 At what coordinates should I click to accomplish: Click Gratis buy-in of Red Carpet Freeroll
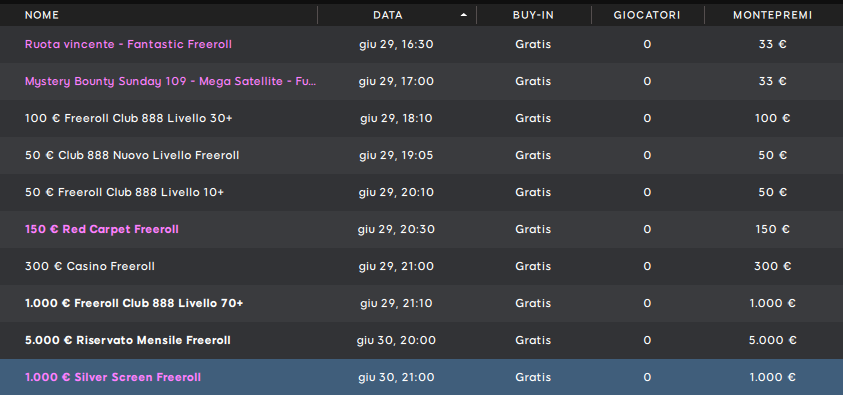[533, 229]
